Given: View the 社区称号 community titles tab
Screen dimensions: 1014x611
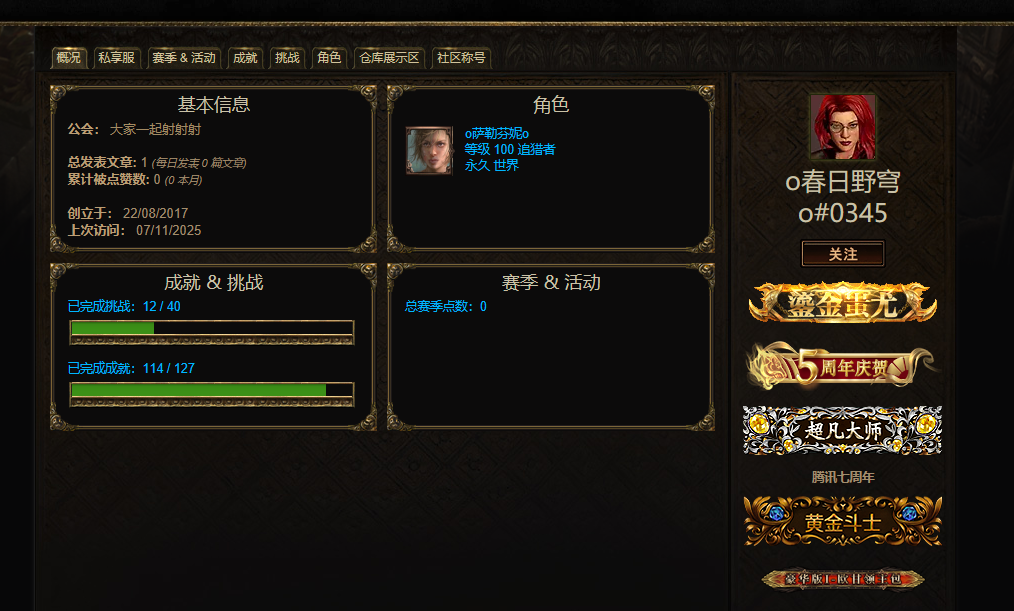Looking at the screenshot, I should pos(461,58).
